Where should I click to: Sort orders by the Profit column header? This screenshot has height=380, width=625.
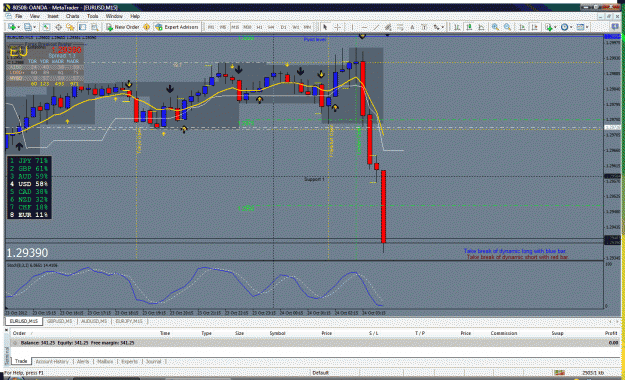[x=611, y=333]
